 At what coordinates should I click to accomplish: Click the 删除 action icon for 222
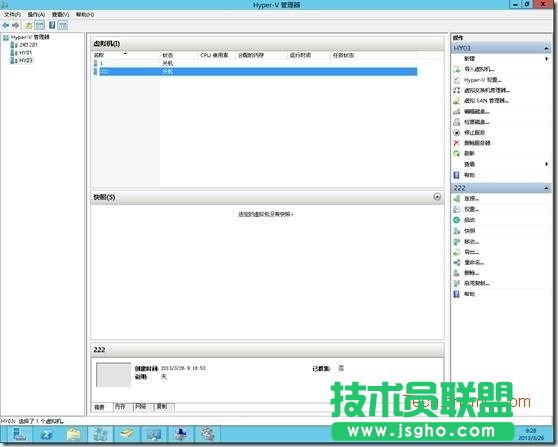click(457, 273)
